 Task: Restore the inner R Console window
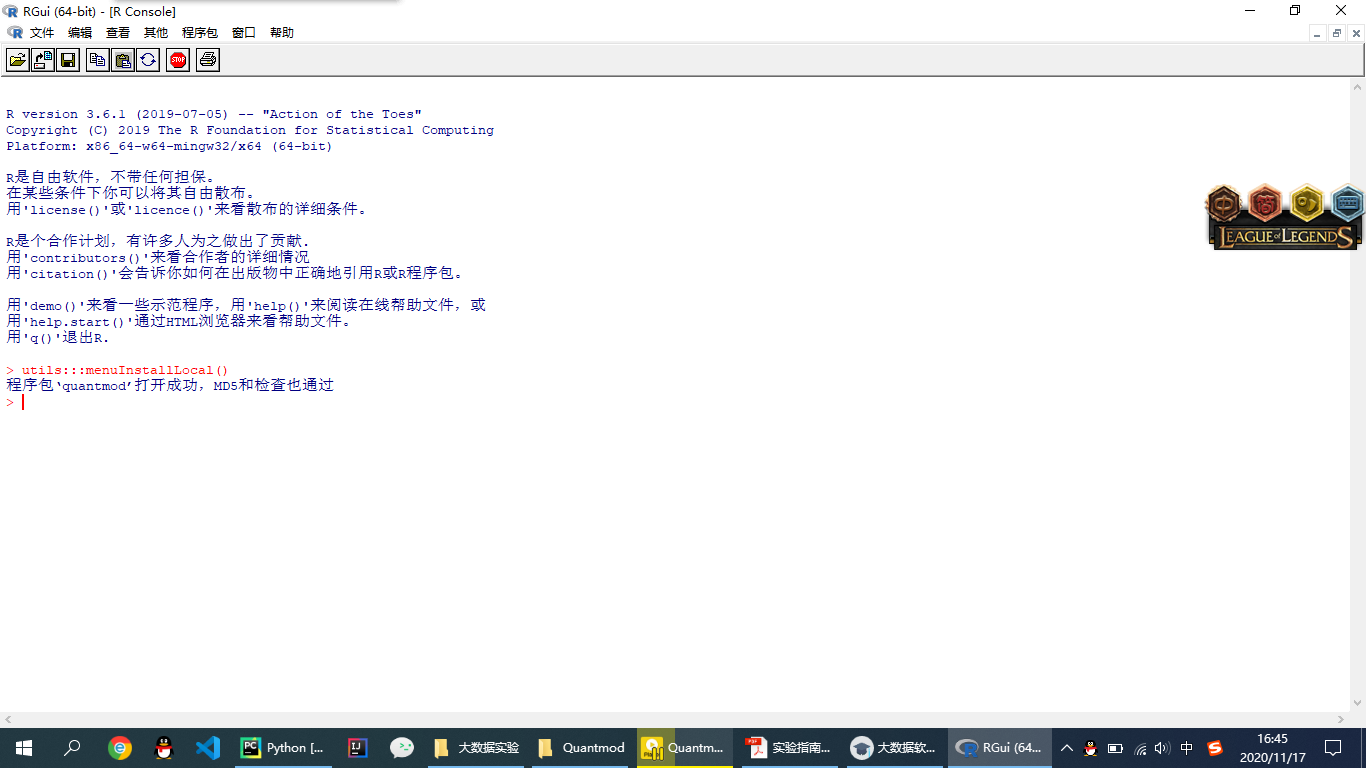[x=1336, y=33]
